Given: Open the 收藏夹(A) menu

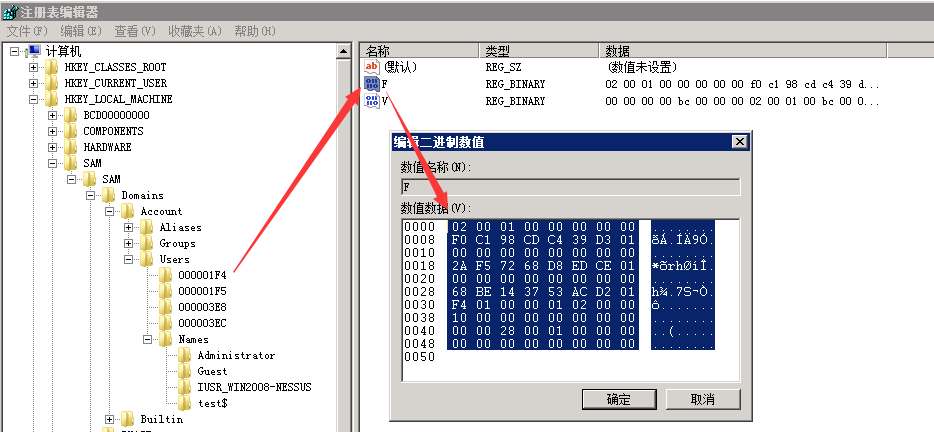Looking at the screenshot, I should point(194,31).
